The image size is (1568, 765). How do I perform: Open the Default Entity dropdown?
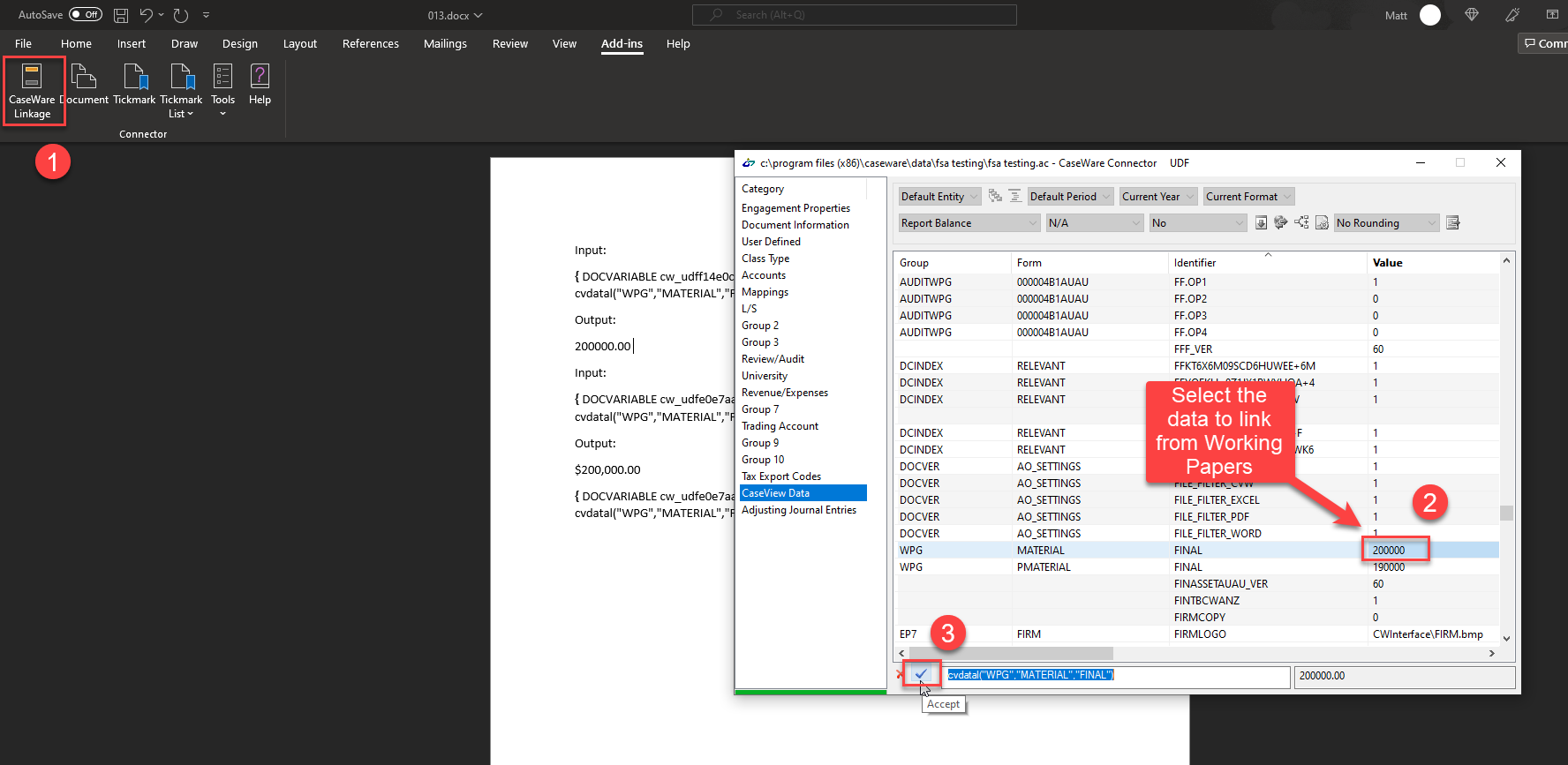(940, 196)
